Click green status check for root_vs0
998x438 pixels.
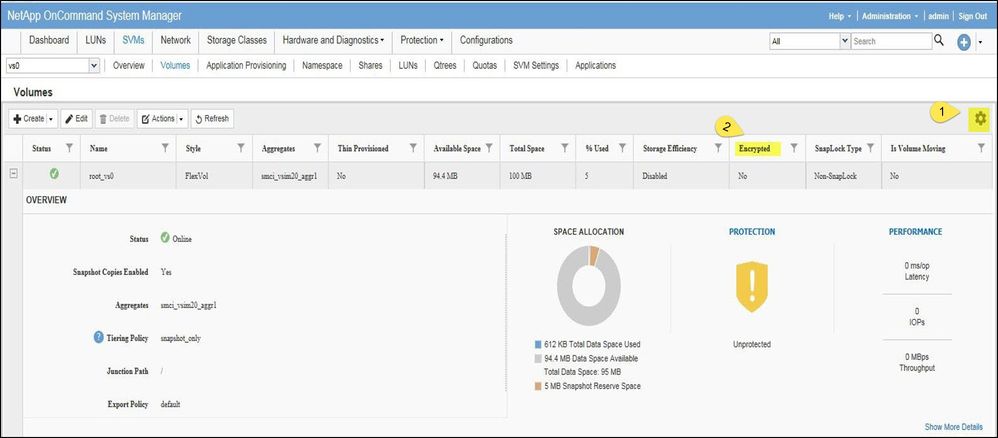tap(54, 173)
